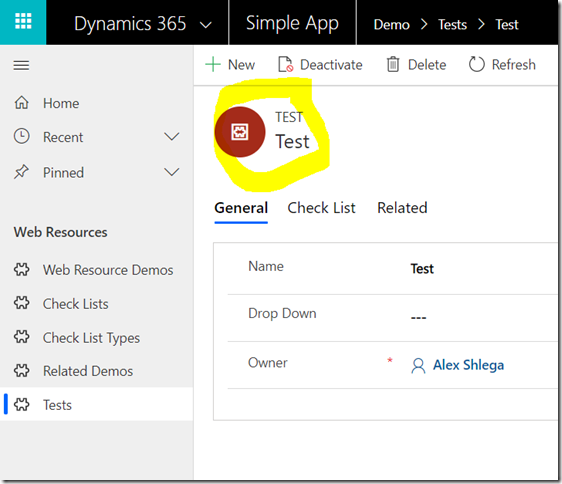Switch to the Related tab

pos(402,208)
